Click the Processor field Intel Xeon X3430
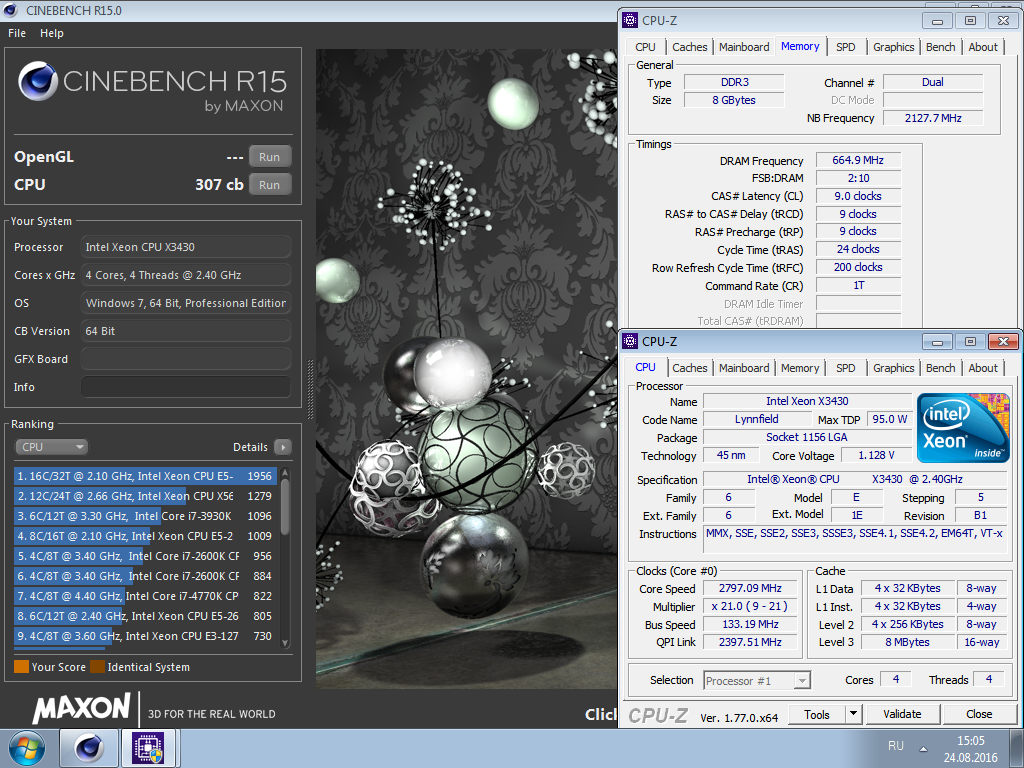 [x=186, y=248]
